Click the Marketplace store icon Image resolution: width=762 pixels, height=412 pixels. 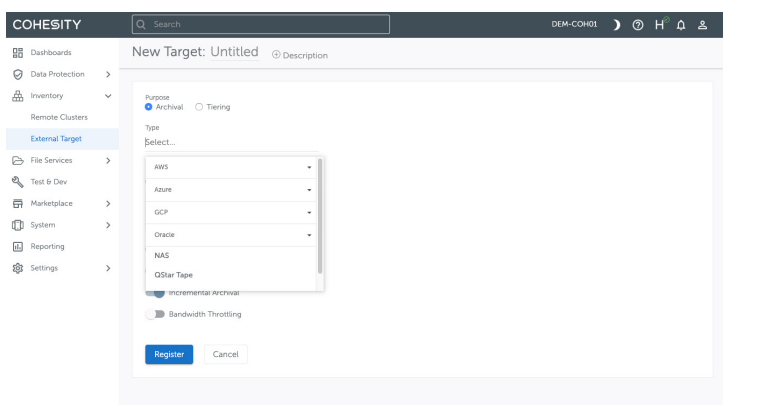click(x=18, y=204)
